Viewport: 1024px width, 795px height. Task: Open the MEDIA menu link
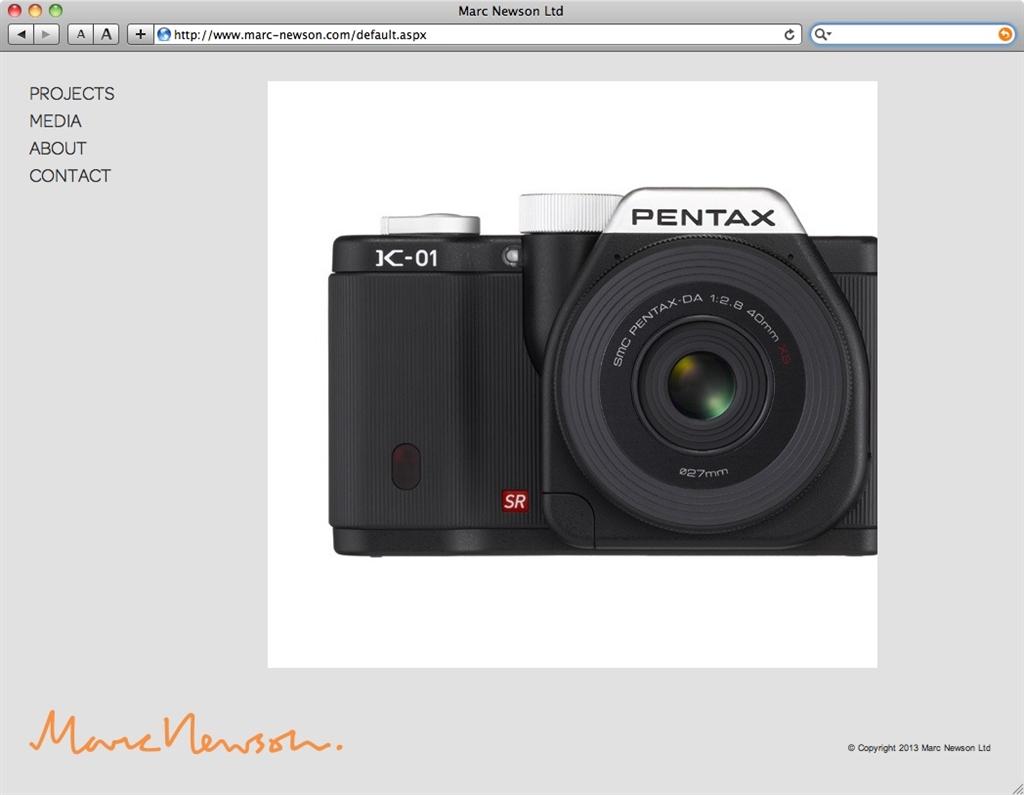coord(56,121)
